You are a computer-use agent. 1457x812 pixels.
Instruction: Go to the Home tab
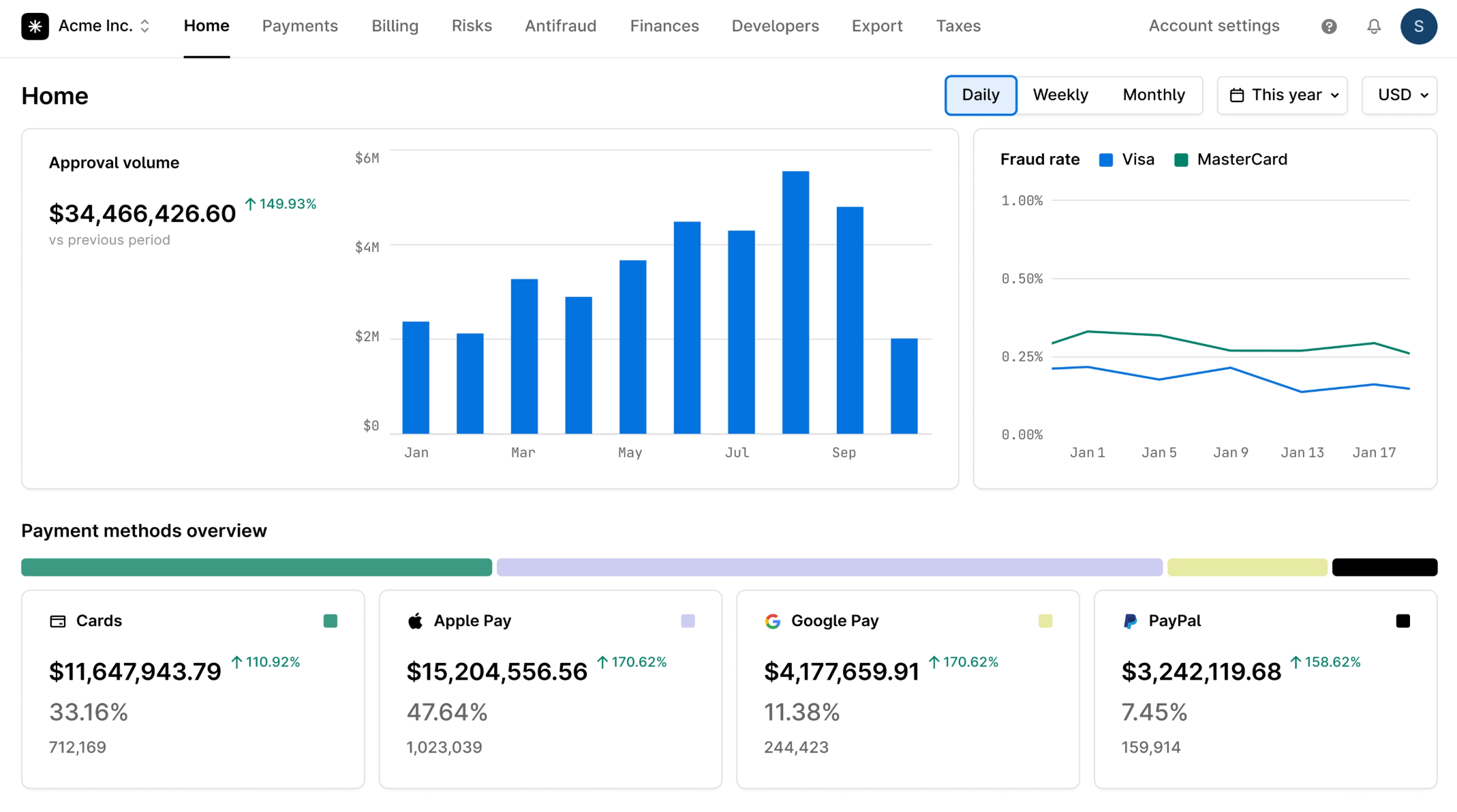[x=206, y=27]
